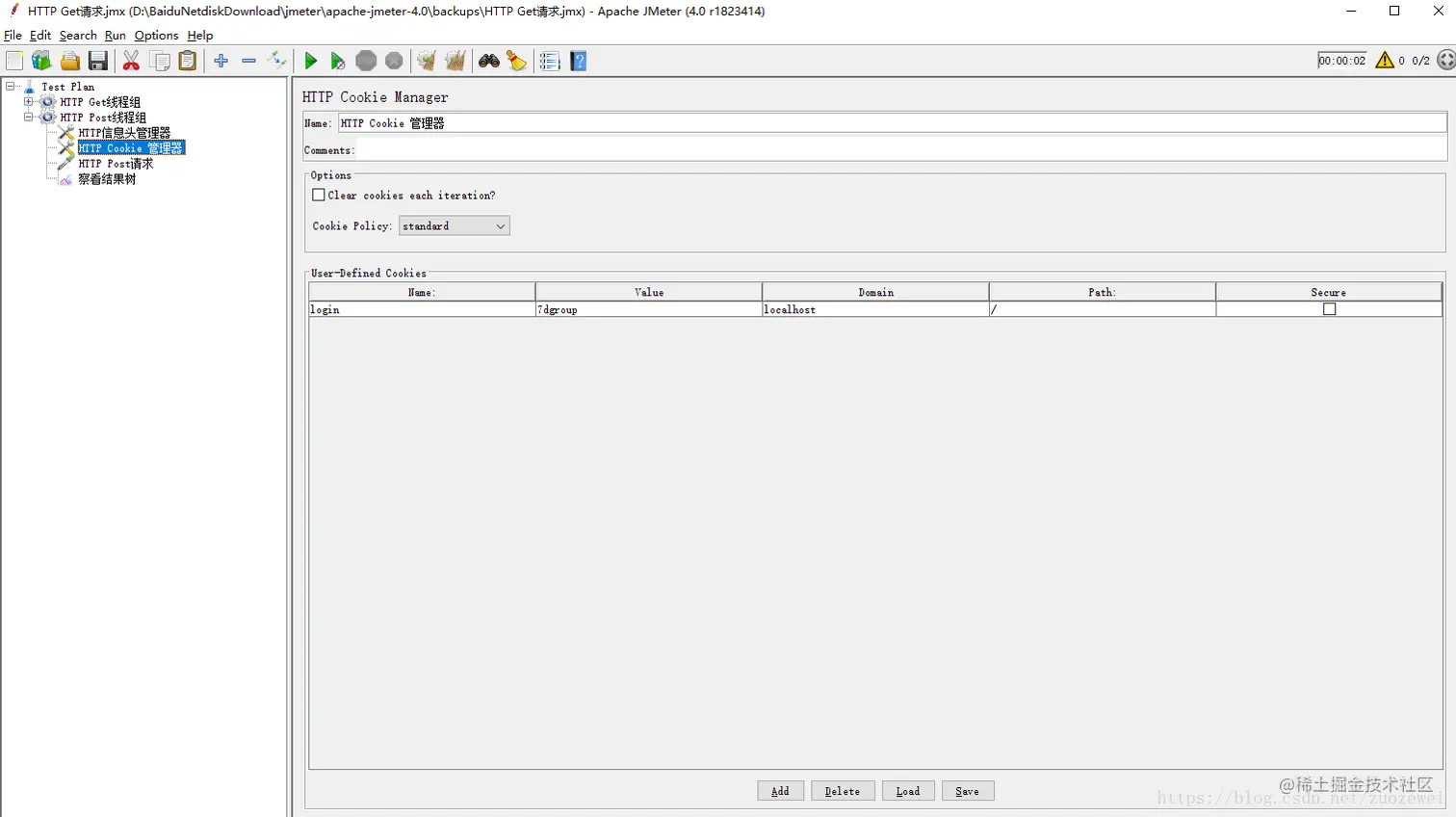Save the test plan with the floppy icon
Image resolution: width=1456 pixels, height=817 pixels.
coord(98,61)
